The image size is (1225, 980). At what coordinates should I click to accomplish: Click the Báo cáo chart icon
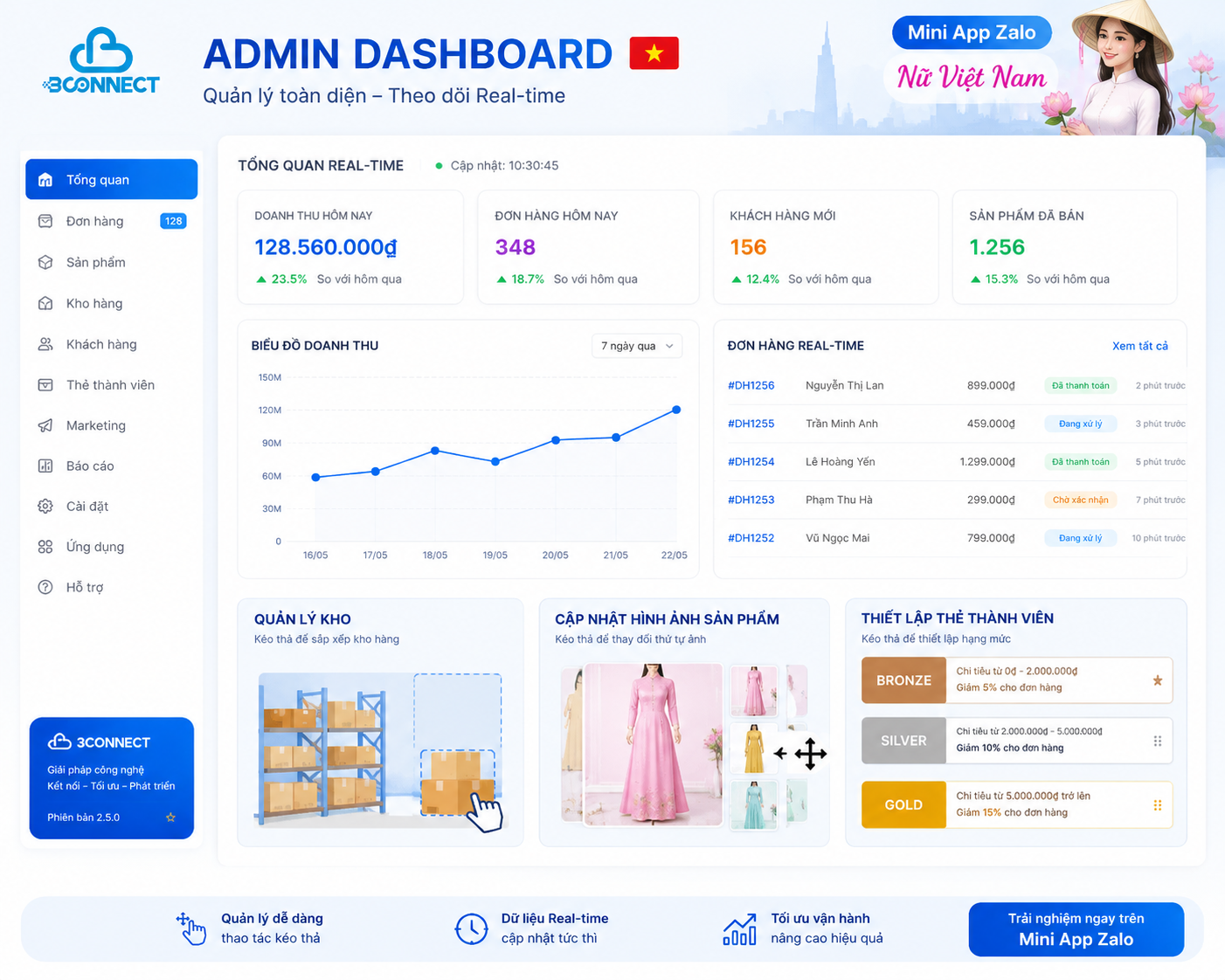[x=45, y=466]
